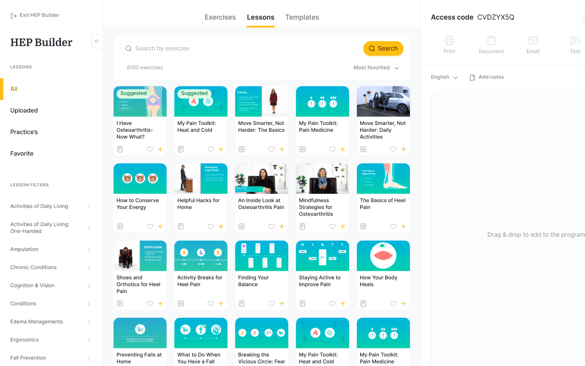Add 'Helpful Hacks for Home' with plus icon
This screenshot has width=585, height=366.
[x=221, y=226]
